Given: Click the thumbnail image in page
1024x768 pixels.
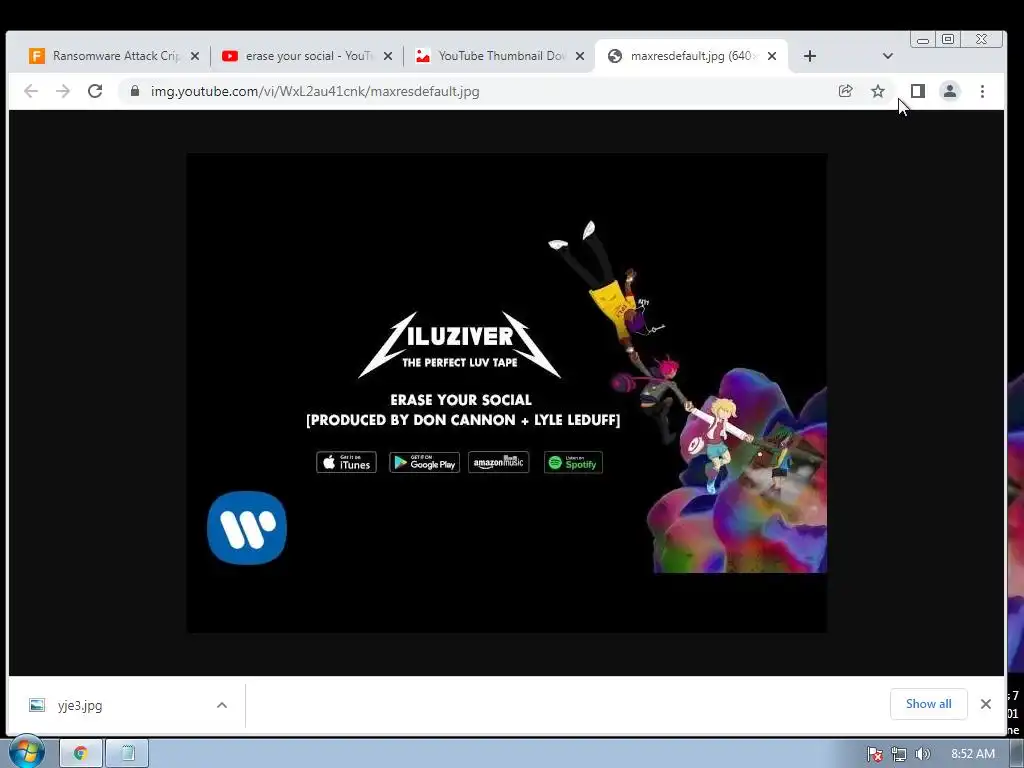Looking at the screenshot, I should pos(507,392).
